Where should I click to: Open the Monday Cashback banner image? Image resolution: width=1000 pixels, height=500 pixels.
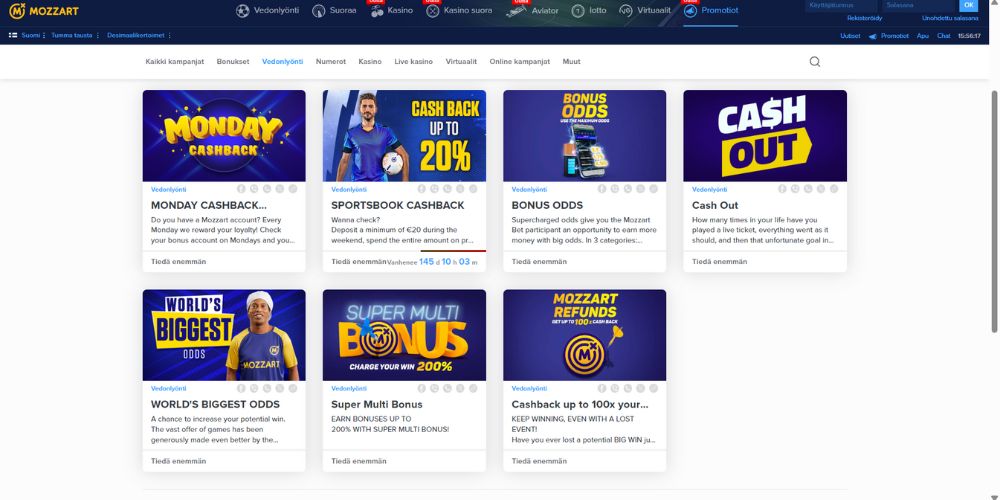224,136
